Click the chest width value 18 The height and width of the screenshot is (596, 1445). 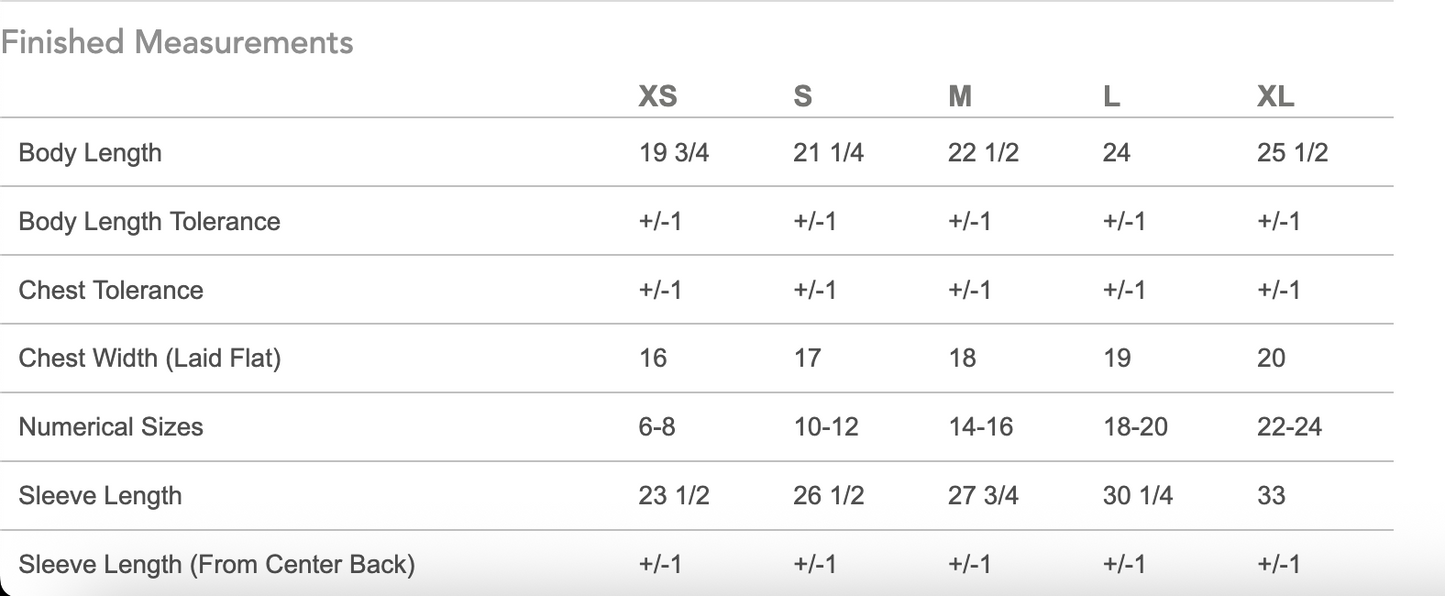pos(962,358)
